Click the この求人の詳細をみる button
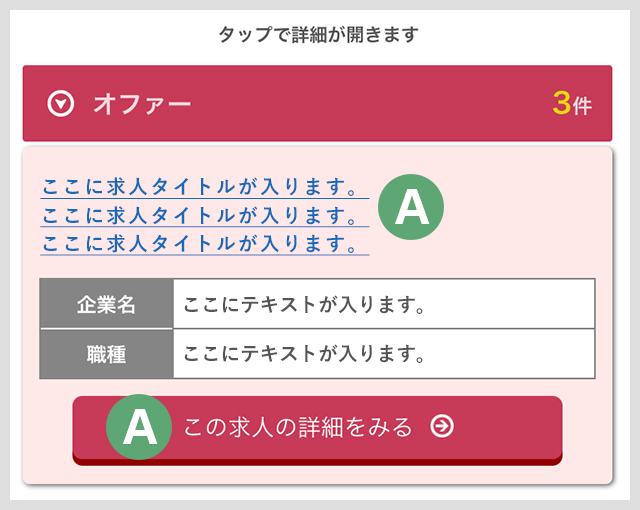The image size is (640, 510). [317, 430]
